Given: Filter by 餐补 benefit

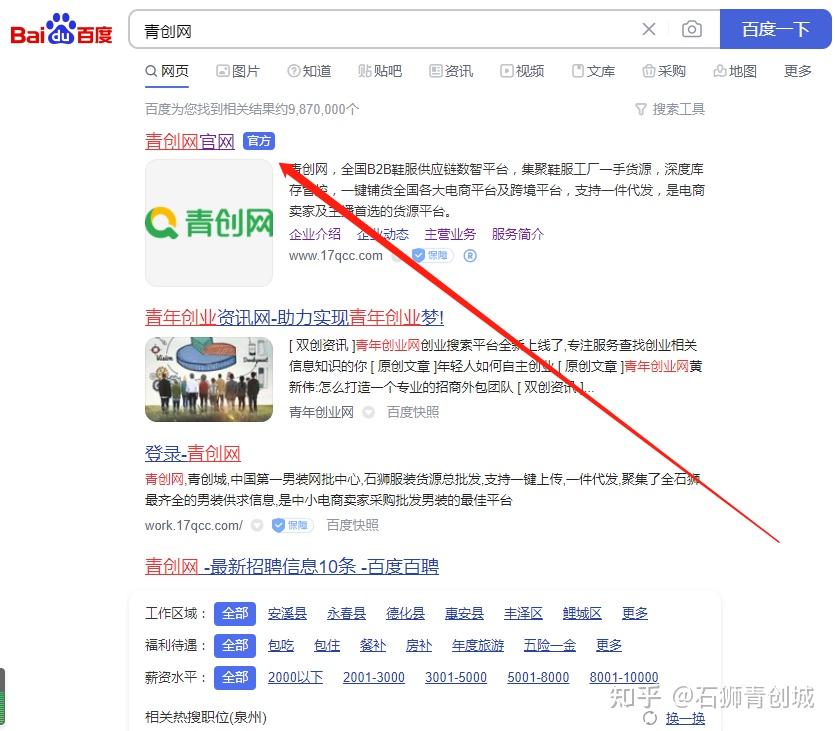Looking at the screenshot, I should click(x=373, y=645).
